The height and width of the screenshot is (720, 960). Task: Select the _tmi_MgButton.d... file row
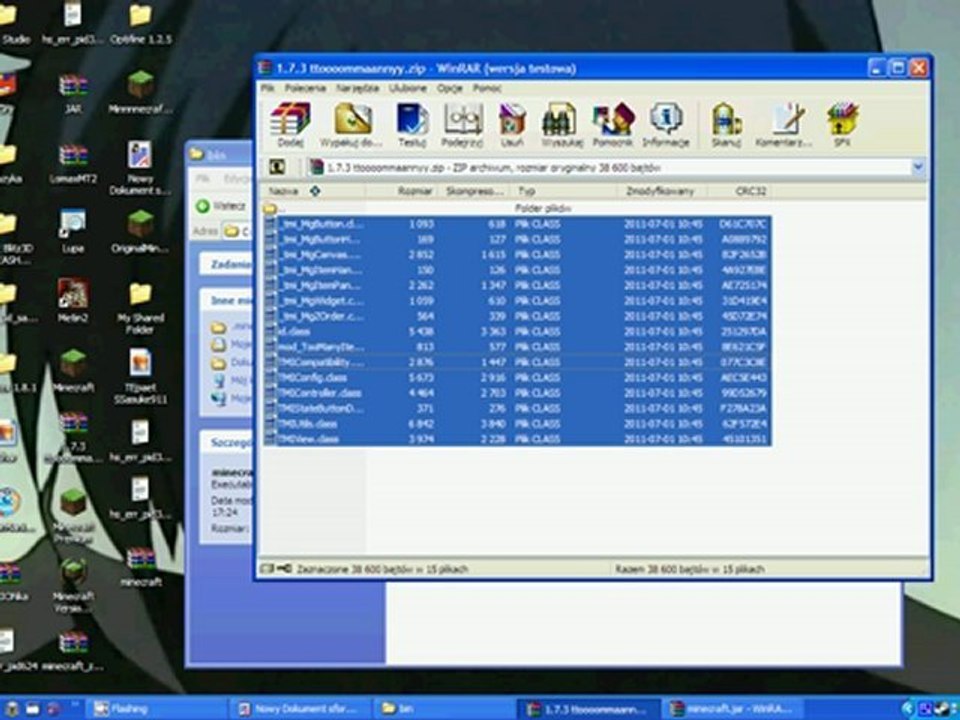click(x=517, y=224)
